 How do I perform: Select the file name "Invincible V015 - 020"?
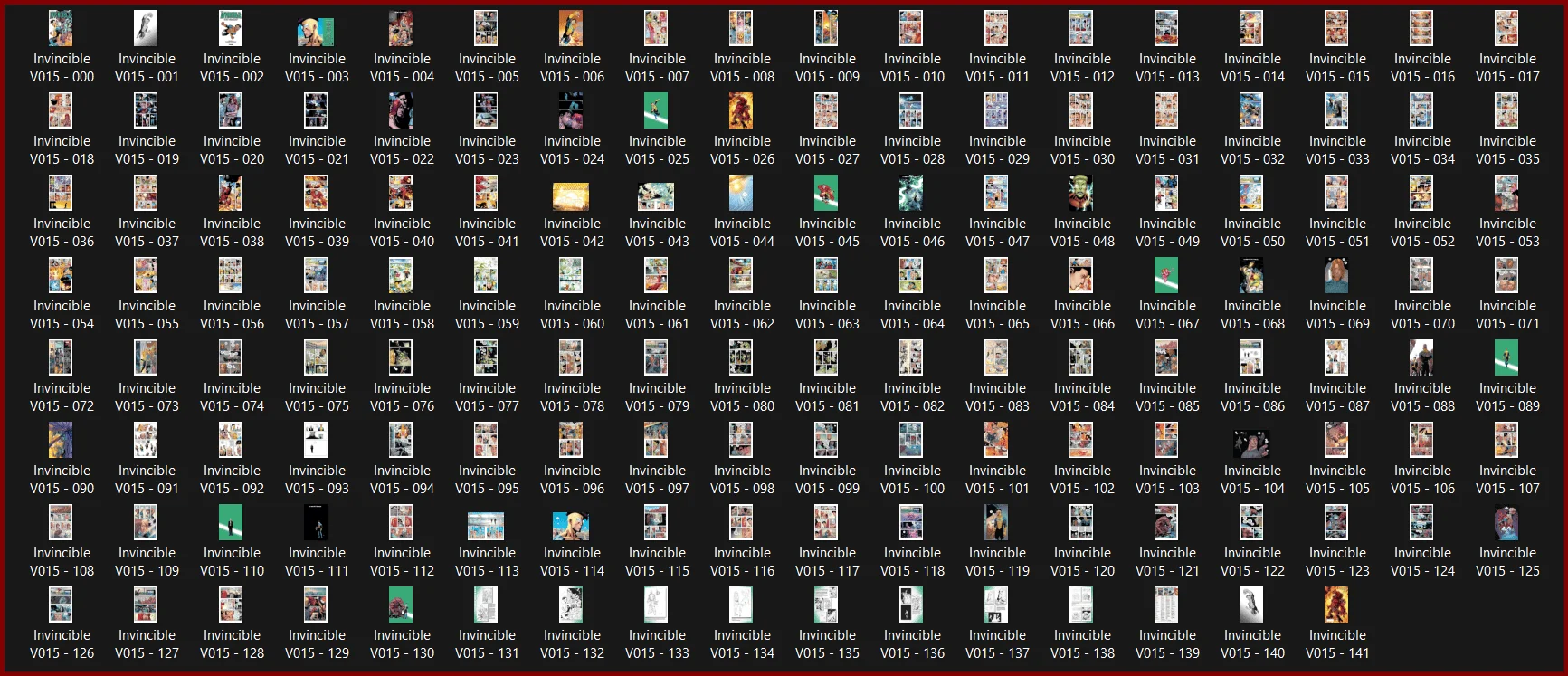pyautogui.click(x=232, y=150)
